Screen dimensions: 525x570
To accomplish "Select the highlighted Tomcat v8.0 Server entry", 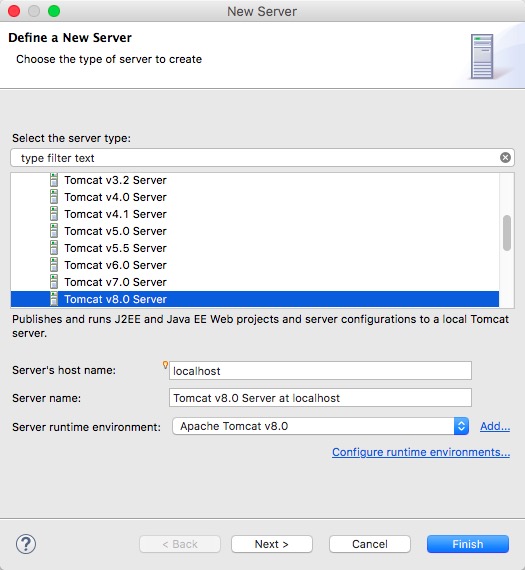I will pos(255,299).
